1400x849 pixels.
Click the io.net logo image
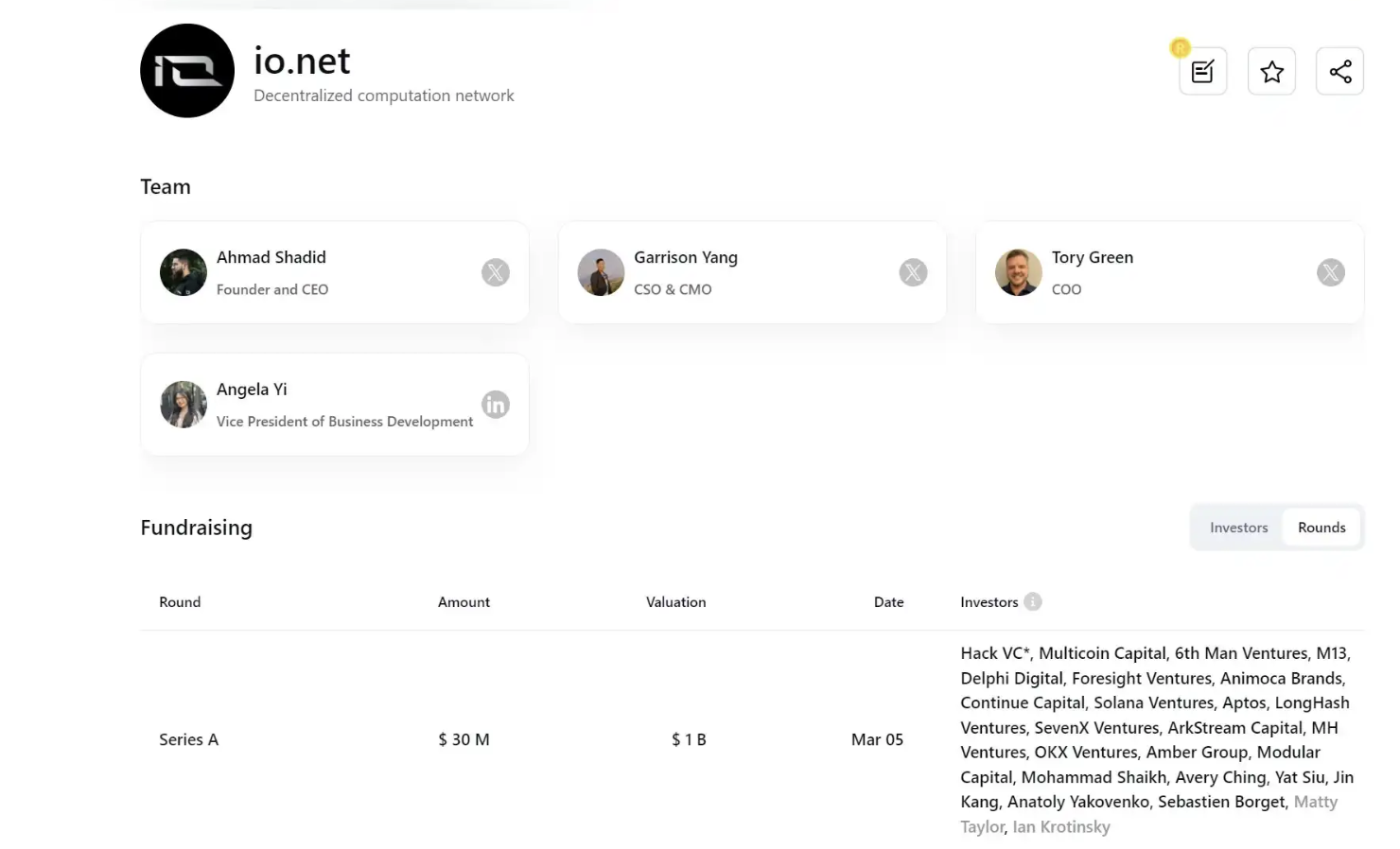click(187, 71)
